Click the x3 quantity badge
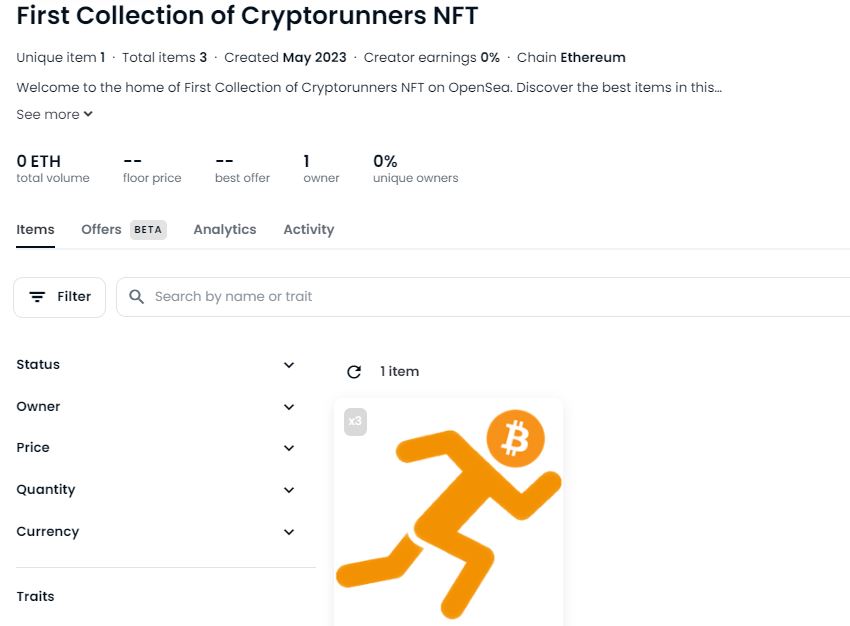This screenshot has height=626, width=850. click(355, 422)
